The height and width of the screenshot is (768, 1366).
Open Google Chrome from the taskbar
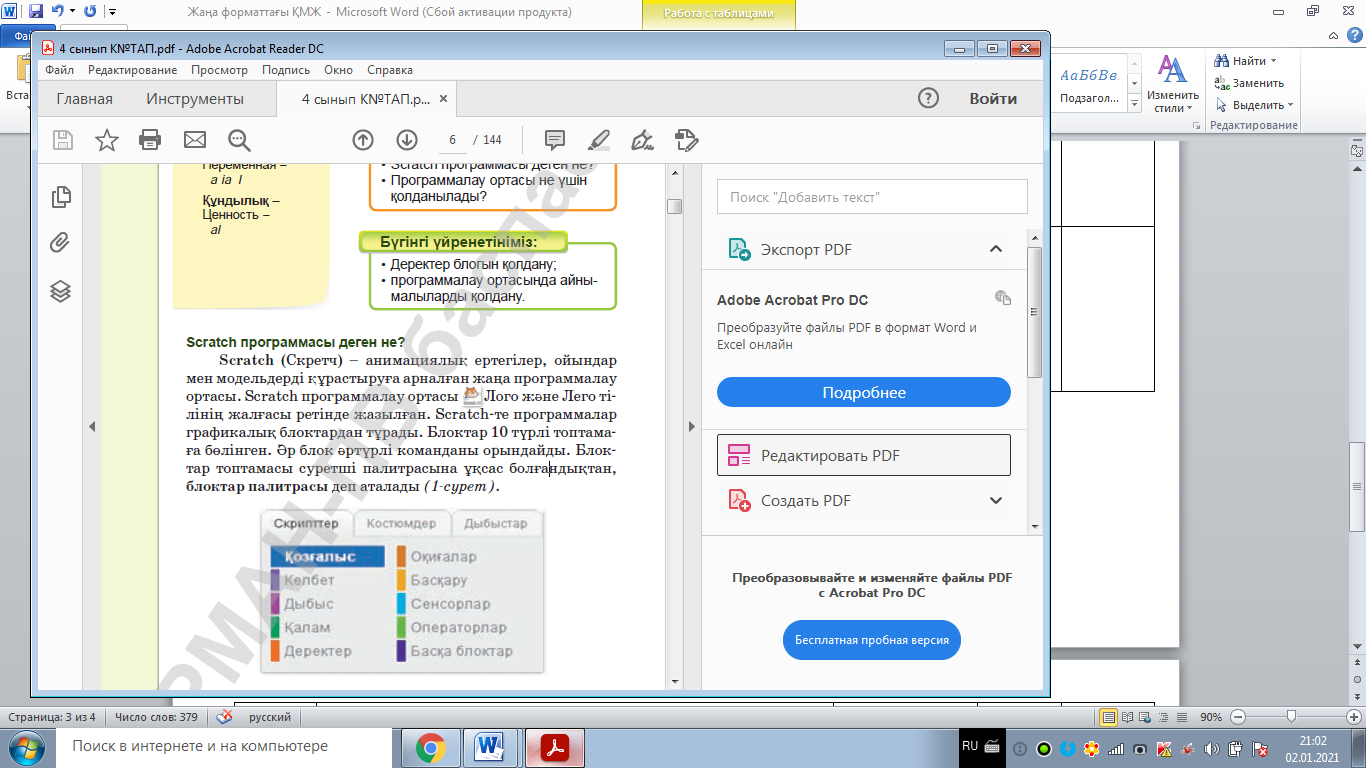tap(431, 747)
